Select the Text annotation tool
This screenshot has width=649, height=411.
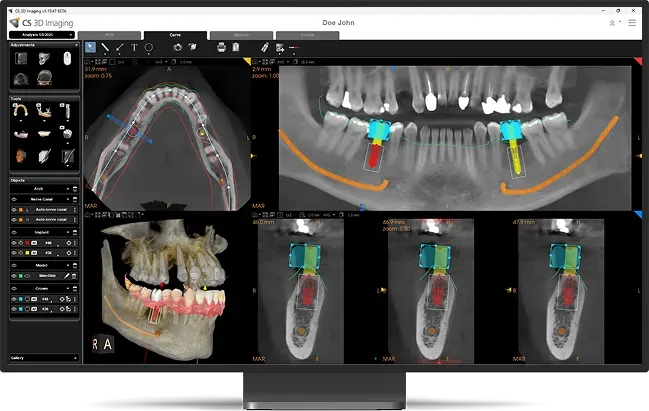134,48
